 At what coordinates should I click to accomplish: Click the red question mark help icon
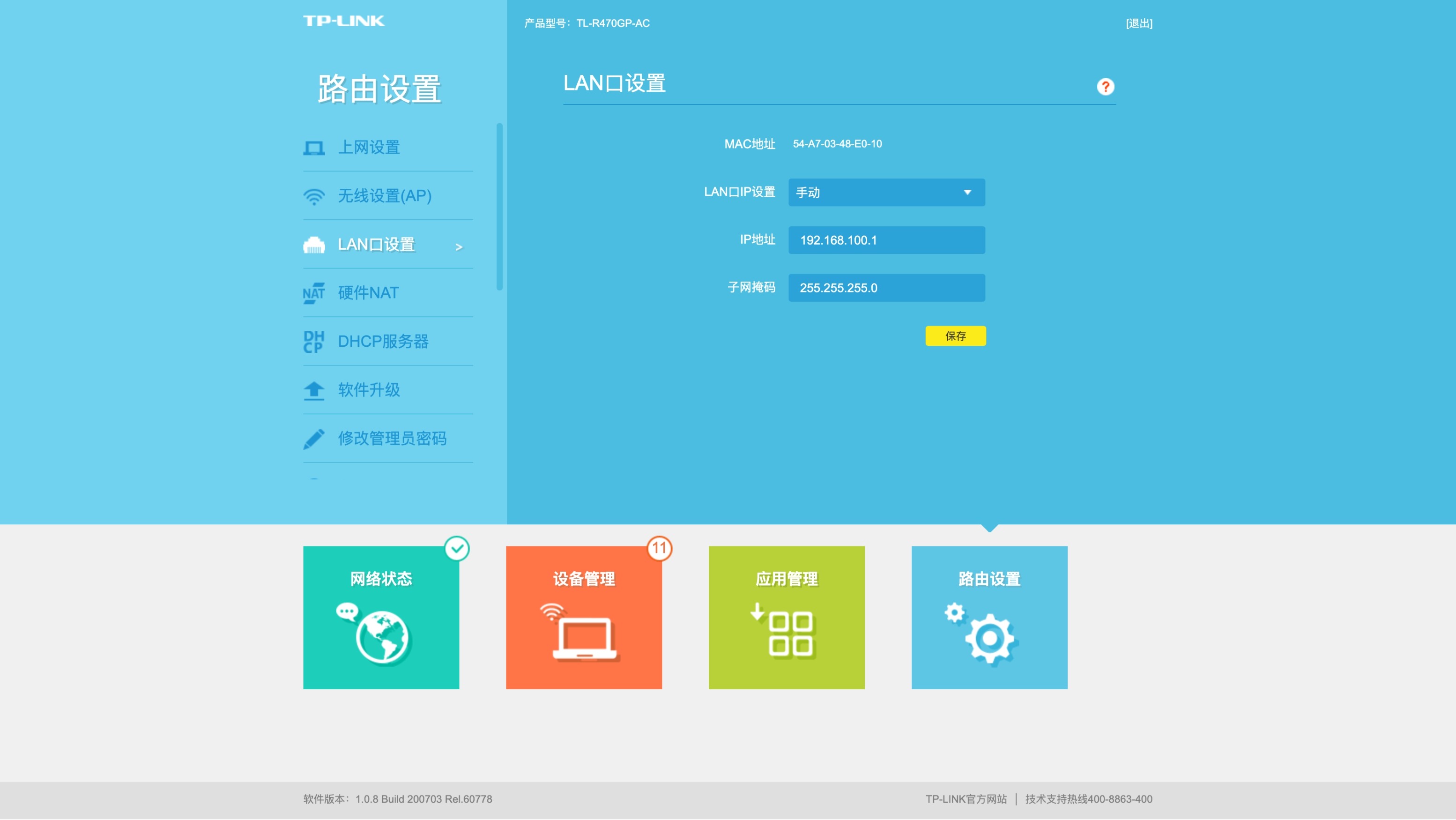point(1105,87)
